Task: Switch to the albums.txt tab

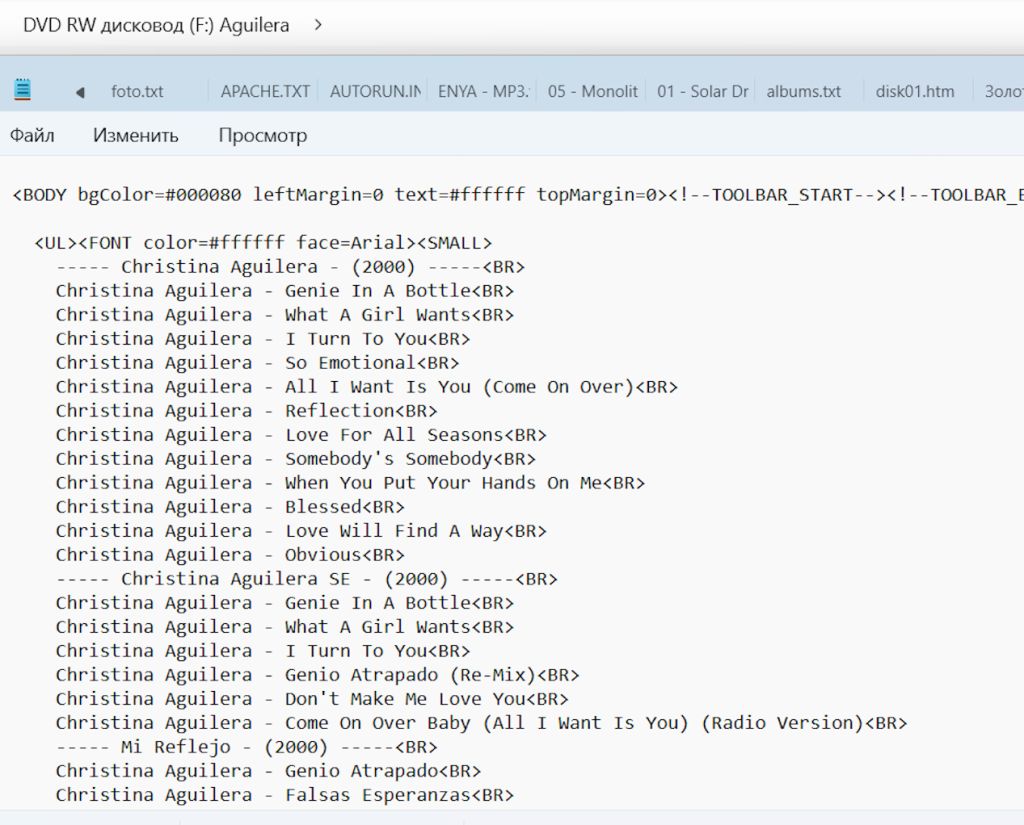Action: tap(804, 91)
